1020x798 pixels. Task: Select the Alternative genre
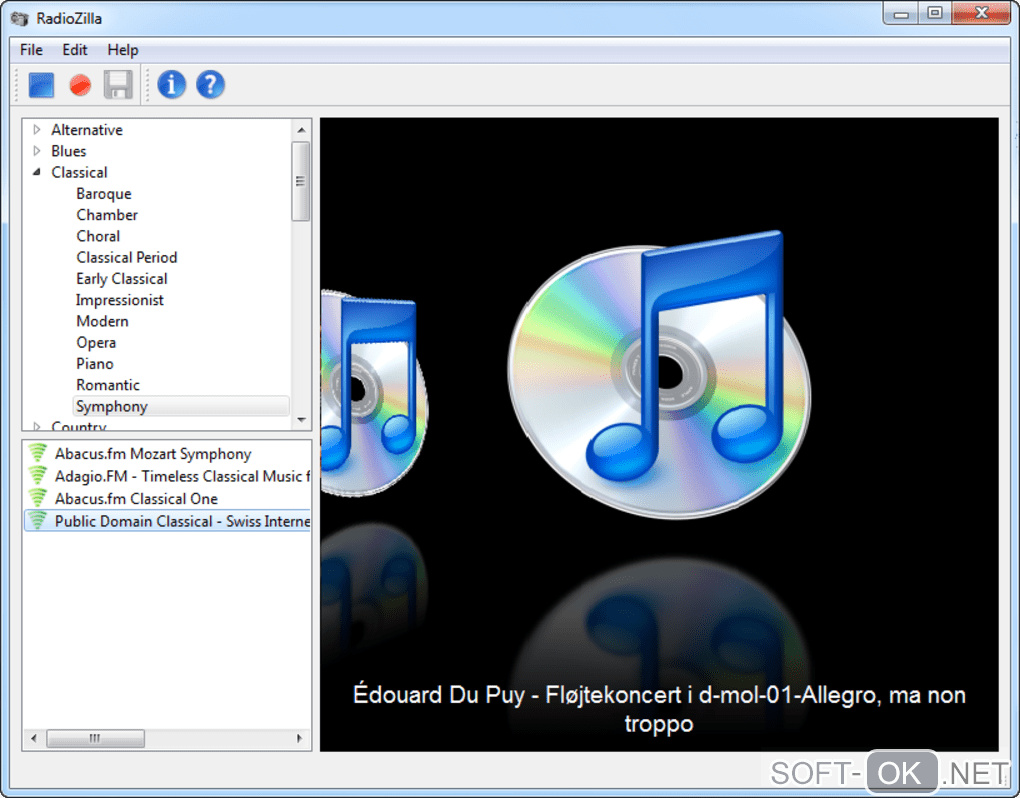(x=87, y=129)
